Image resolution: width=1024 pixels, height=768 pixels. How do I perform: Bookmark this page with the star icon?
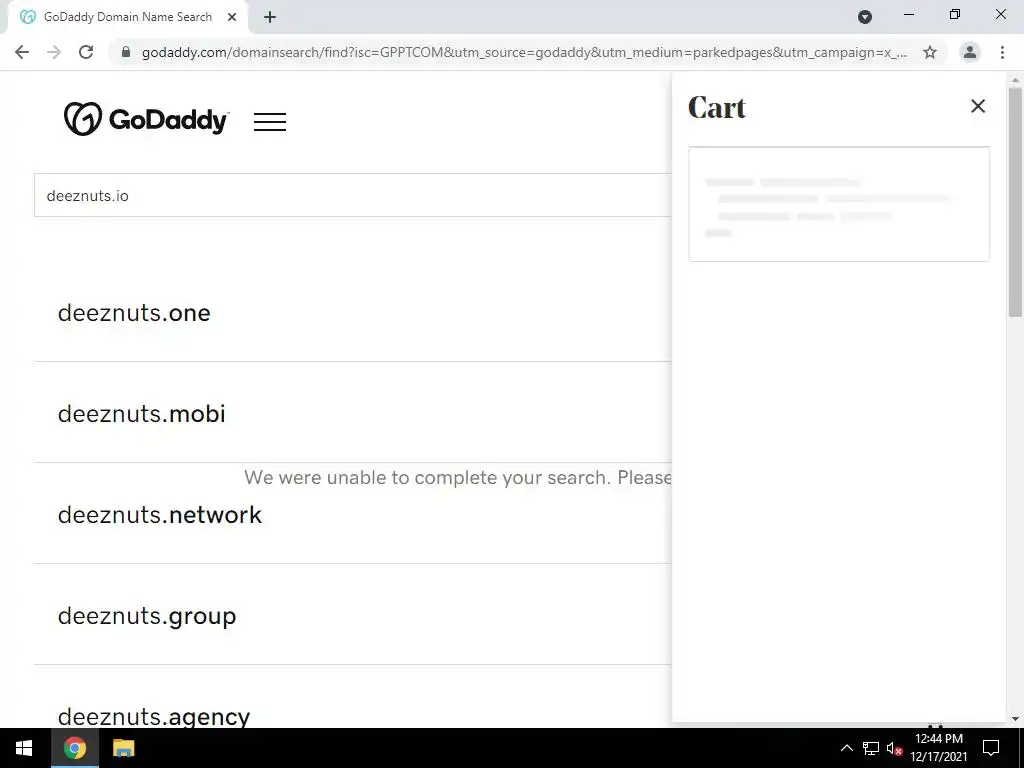point(930,52)
